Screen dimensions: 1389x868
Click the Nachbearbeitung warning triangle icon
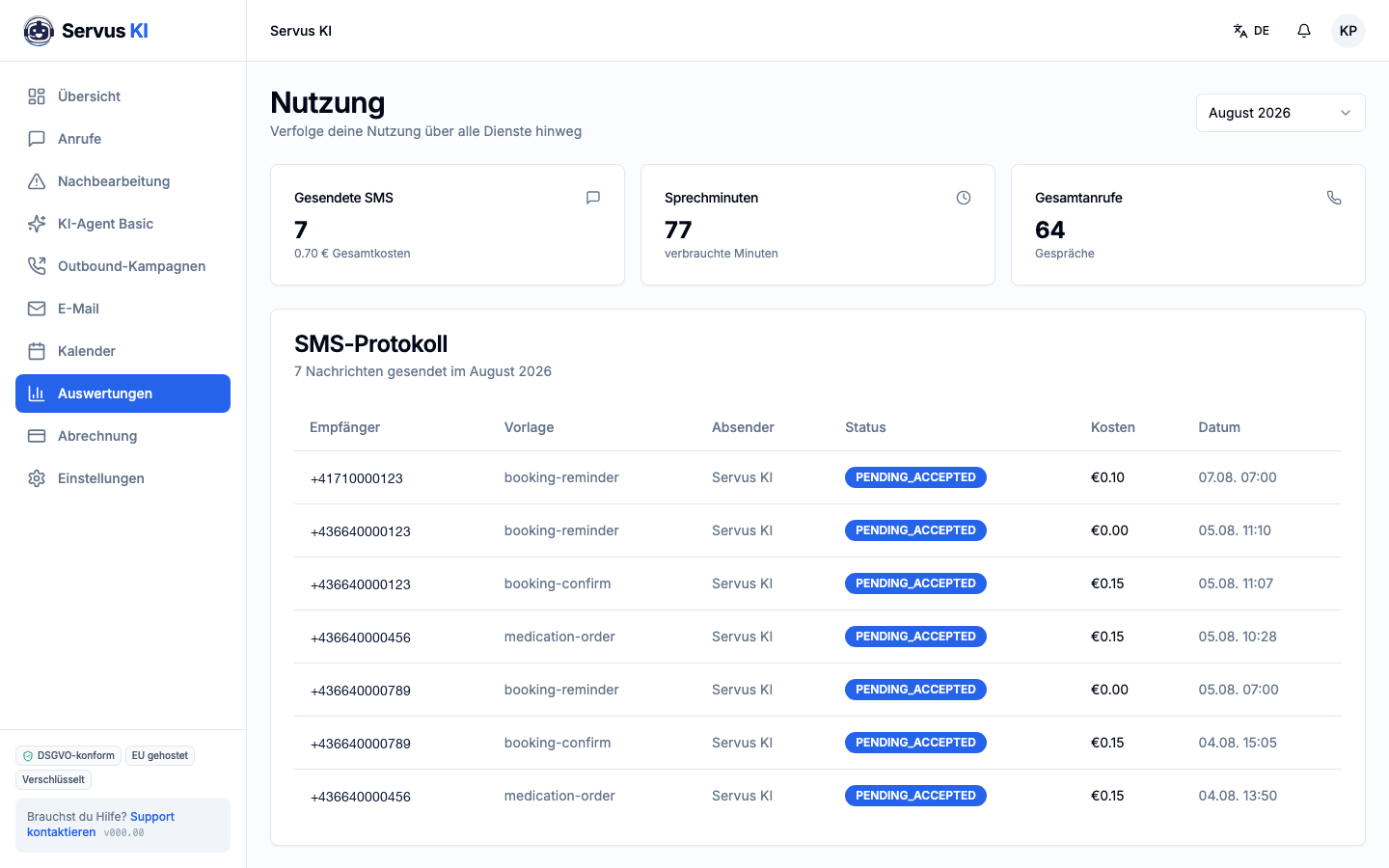[37, 181]
